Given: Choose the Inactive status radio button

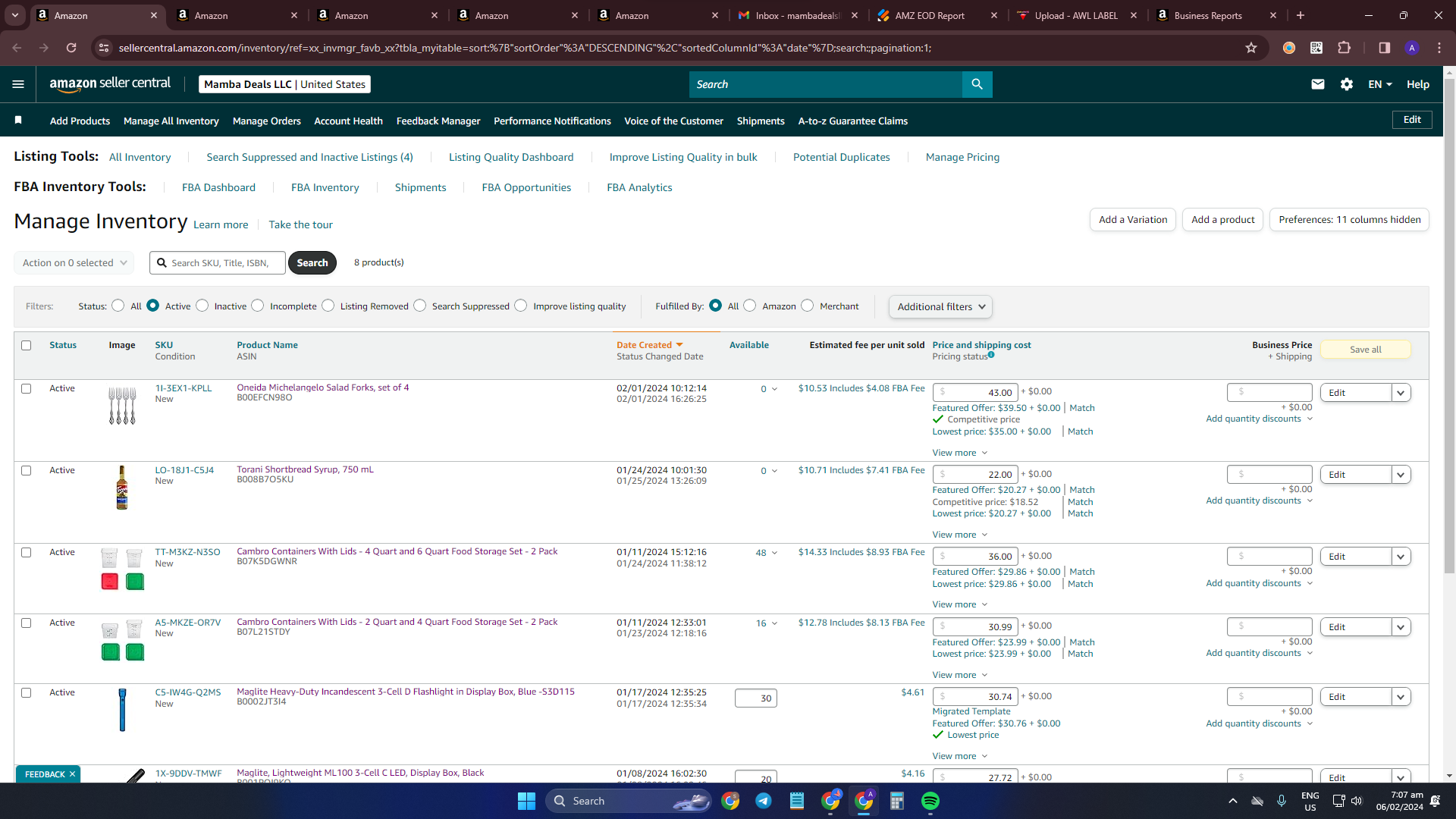Looking at the screenshot, I should point(202,306).
